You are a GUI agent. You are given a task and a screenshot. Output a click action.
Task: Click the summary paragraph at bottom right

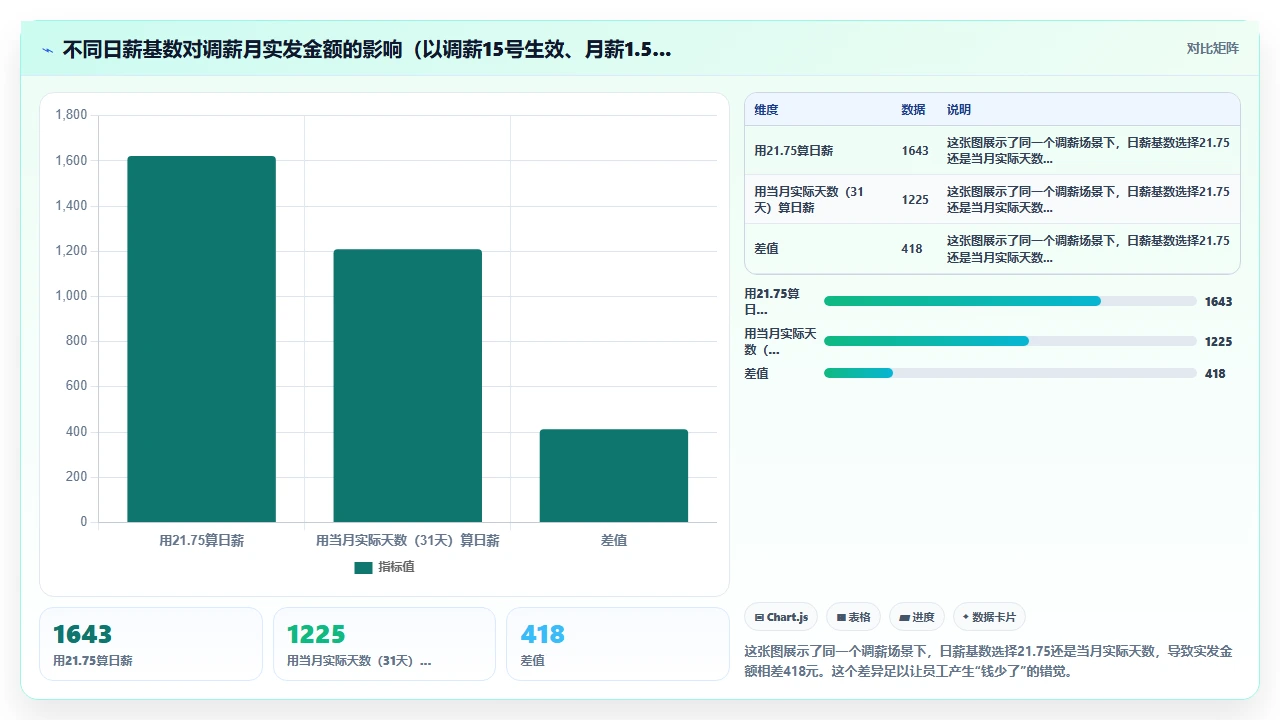tap(988, 661)
